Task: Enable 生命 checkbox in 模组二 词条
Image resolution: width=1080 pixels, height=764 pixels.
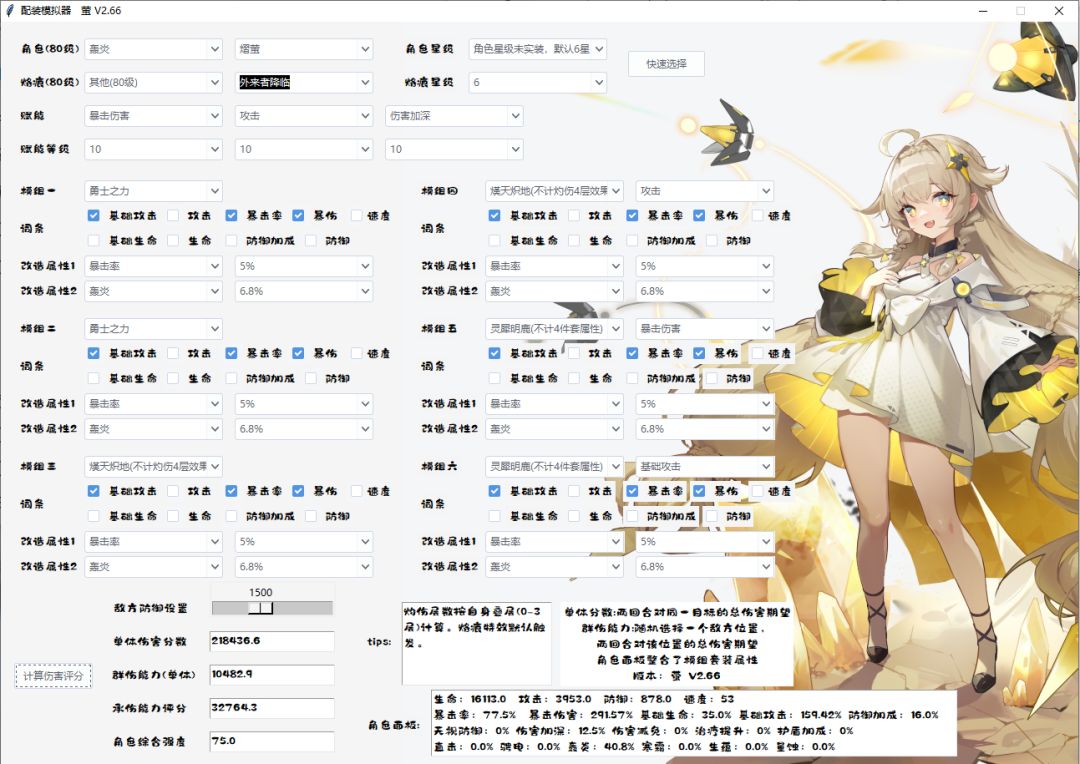Action: pyautogui.click(x=173, y=378)
